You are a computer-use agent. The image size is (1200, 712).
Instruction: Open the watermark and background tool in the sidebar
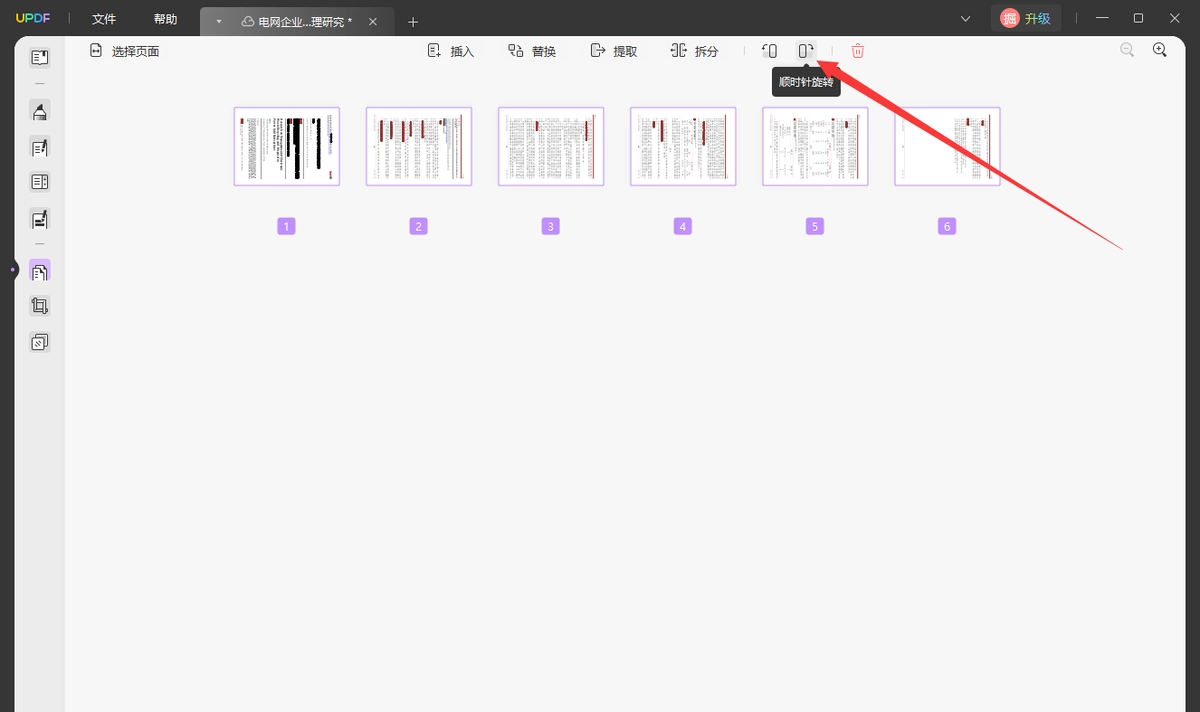(40, 342)
